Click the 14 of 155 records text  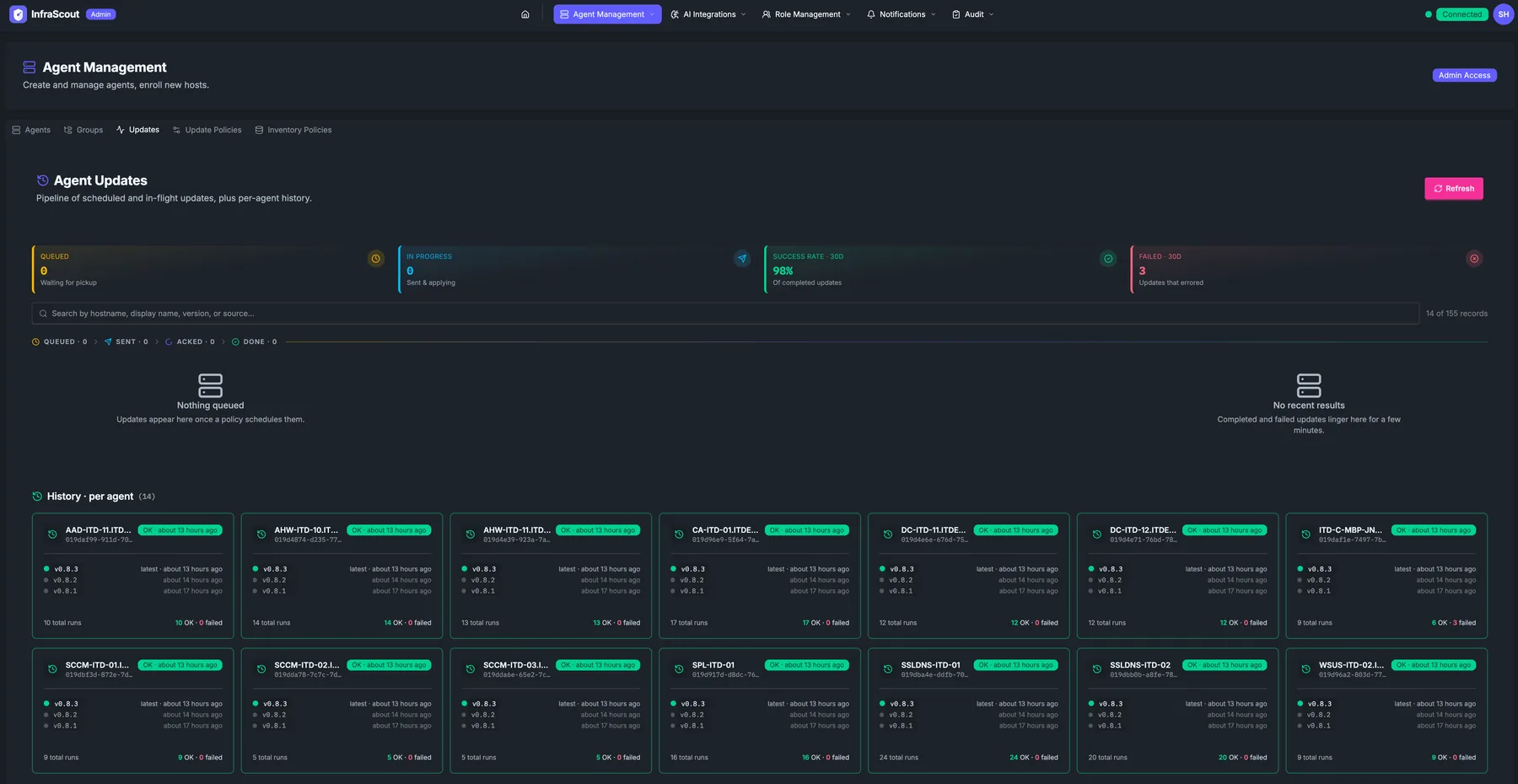[1456, 314]
